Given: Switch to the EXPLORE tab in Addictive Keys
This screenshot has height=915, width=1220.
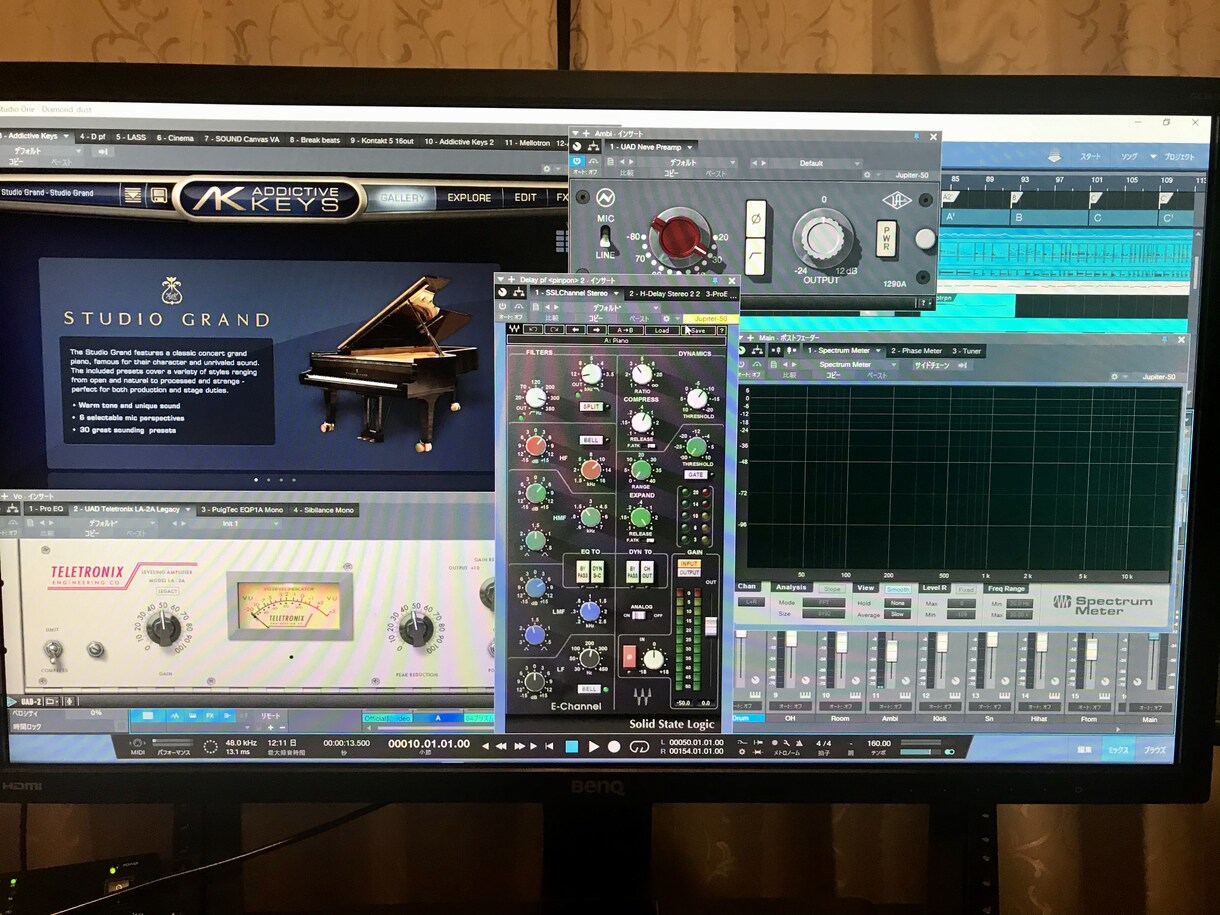Looking at the screenshot, I should tap(469, 198).
